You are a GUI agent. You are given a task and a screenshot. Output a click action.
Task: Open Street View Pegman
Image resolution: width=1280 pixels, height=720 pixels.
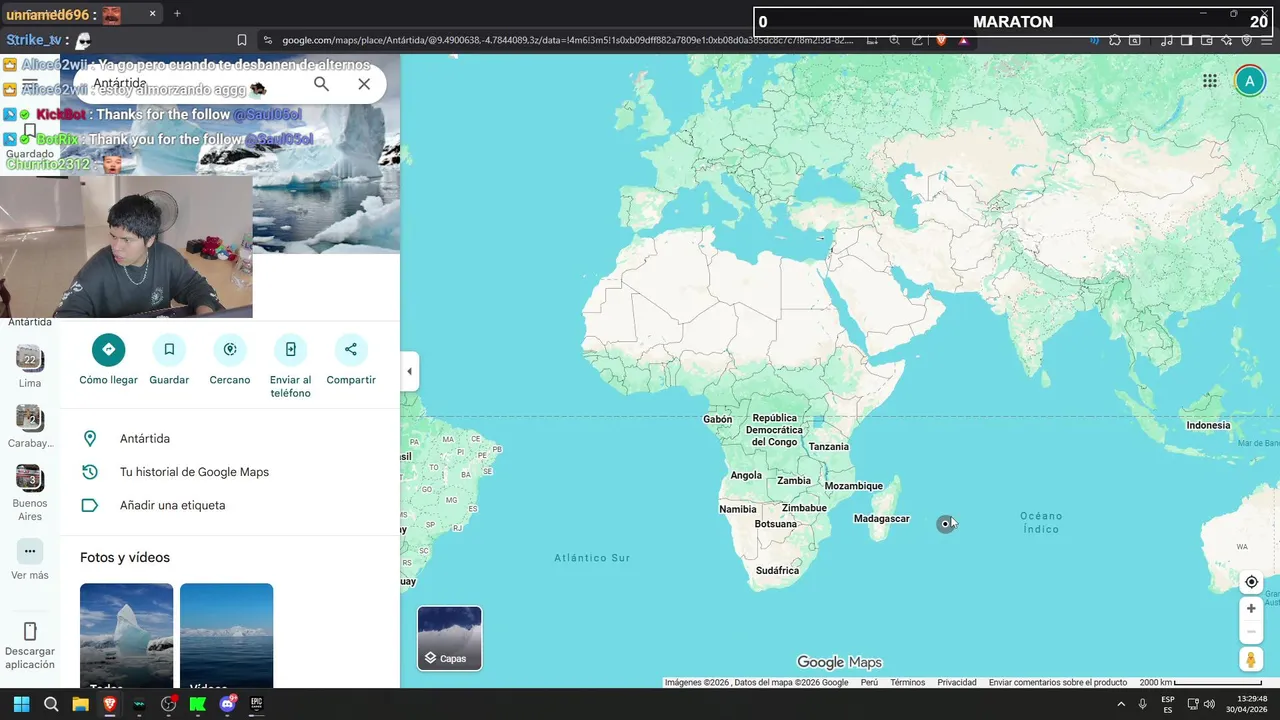point(1251,659)
